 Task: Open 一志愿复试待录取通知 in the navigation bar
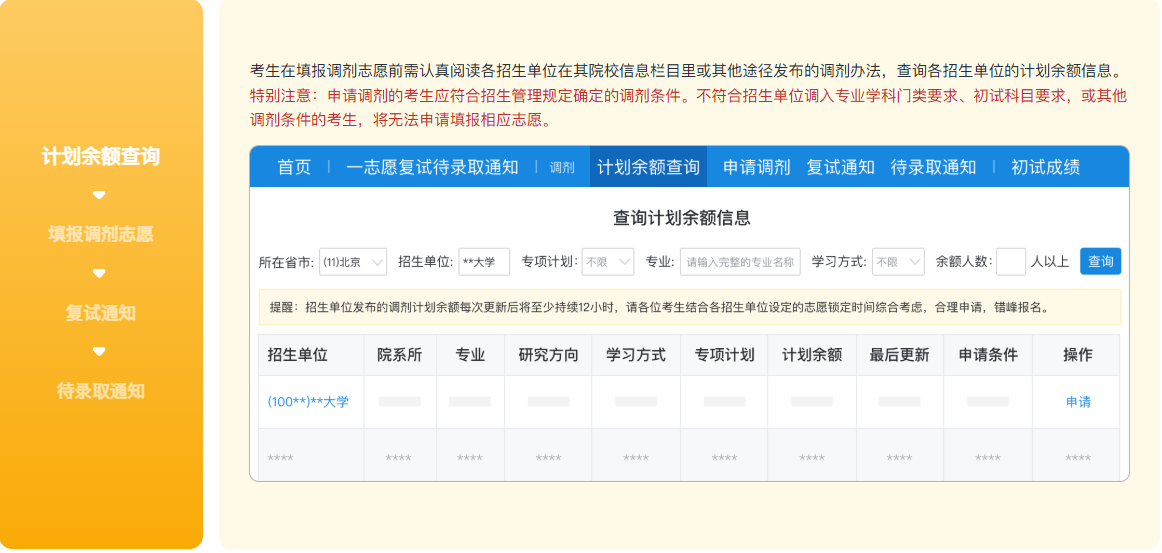432,167
